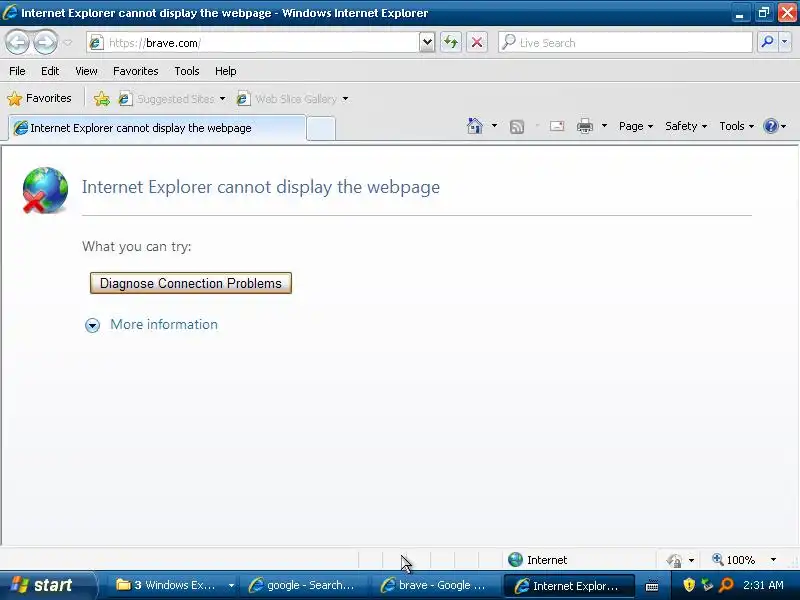The image size is (800, 600).
Task: Expand Suggested Sites dropdown arrow
Action: coord(222,98)
